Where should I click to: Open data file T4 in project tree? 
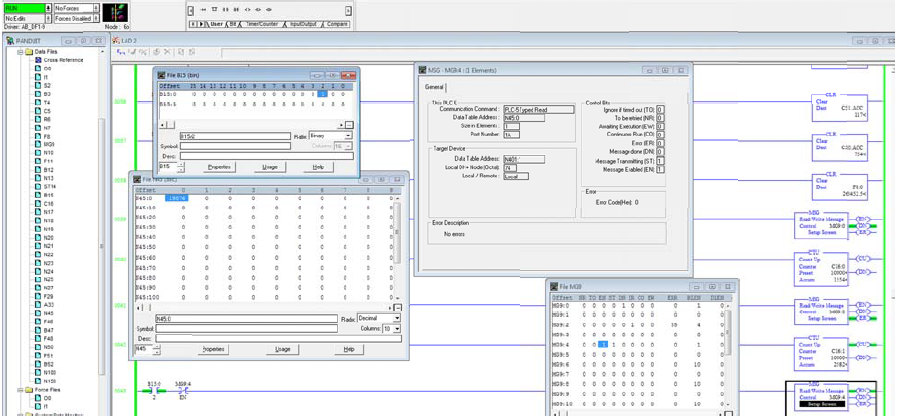tap(43, 102)
